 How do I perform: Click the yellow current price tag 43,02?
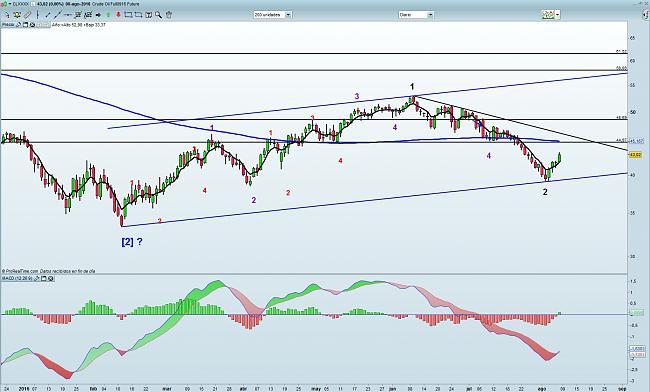[635, 155]
